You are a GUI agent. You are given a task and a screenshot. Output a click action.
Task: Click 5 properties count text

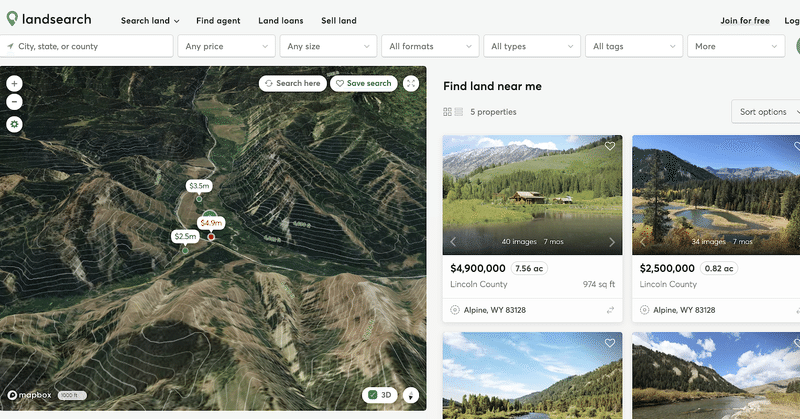493,112
